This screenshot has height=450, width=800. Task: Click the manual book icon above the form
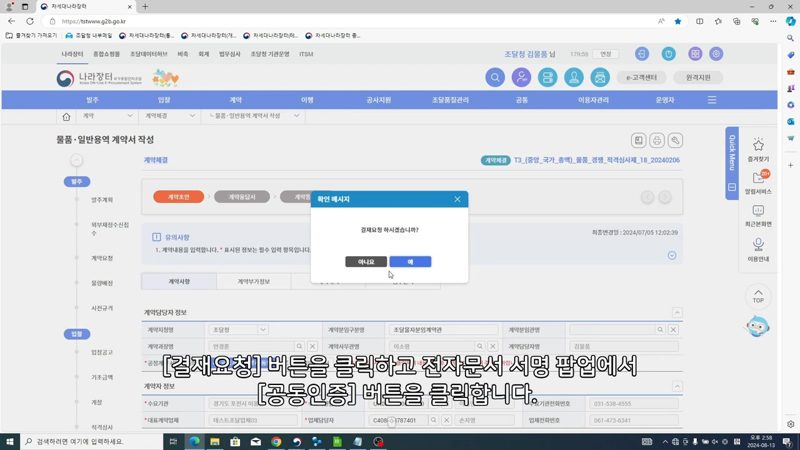click(638, 140)
